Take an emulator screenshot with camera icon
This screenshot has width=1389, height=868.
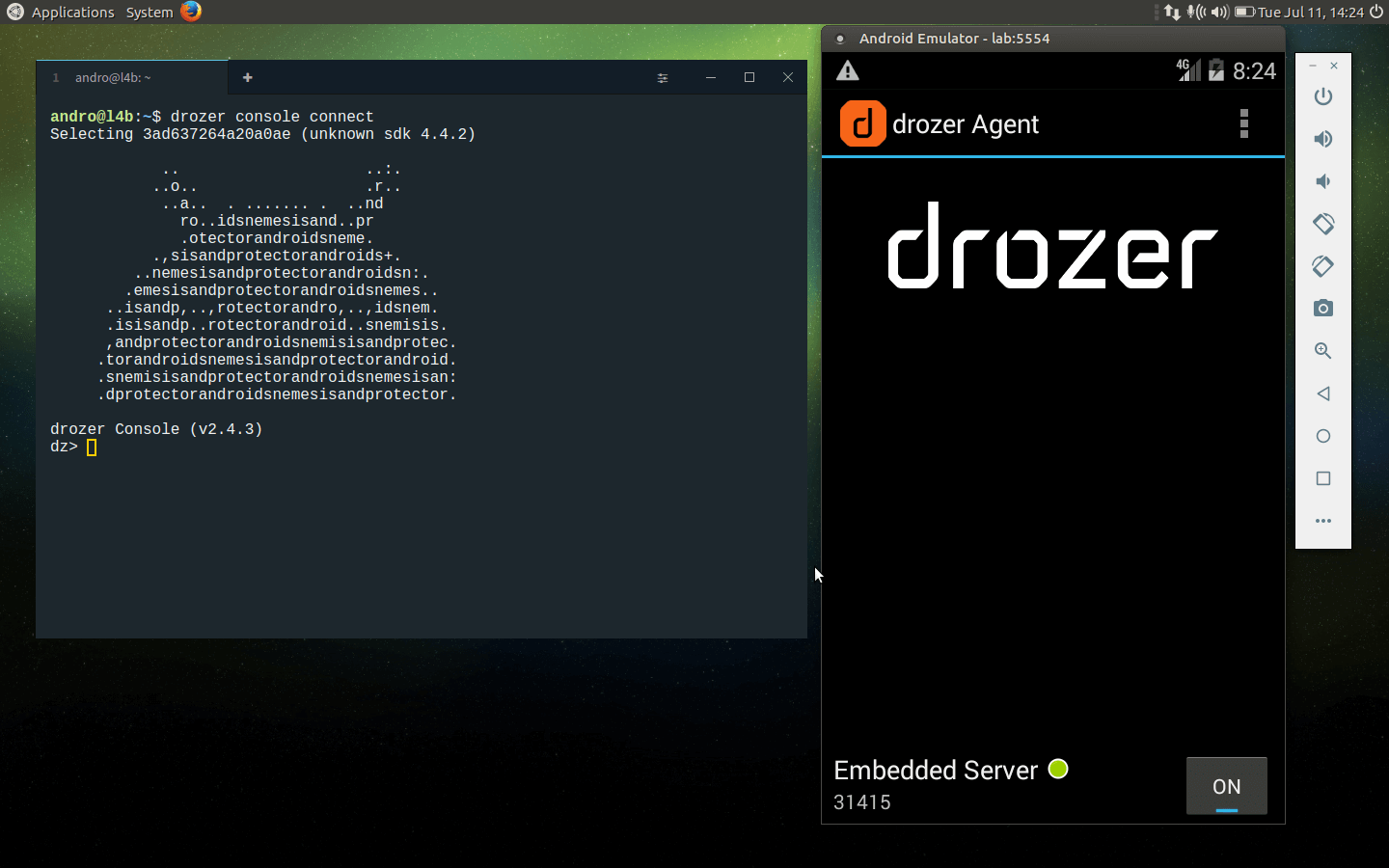pyautogui.click(x=1323, y=309)
